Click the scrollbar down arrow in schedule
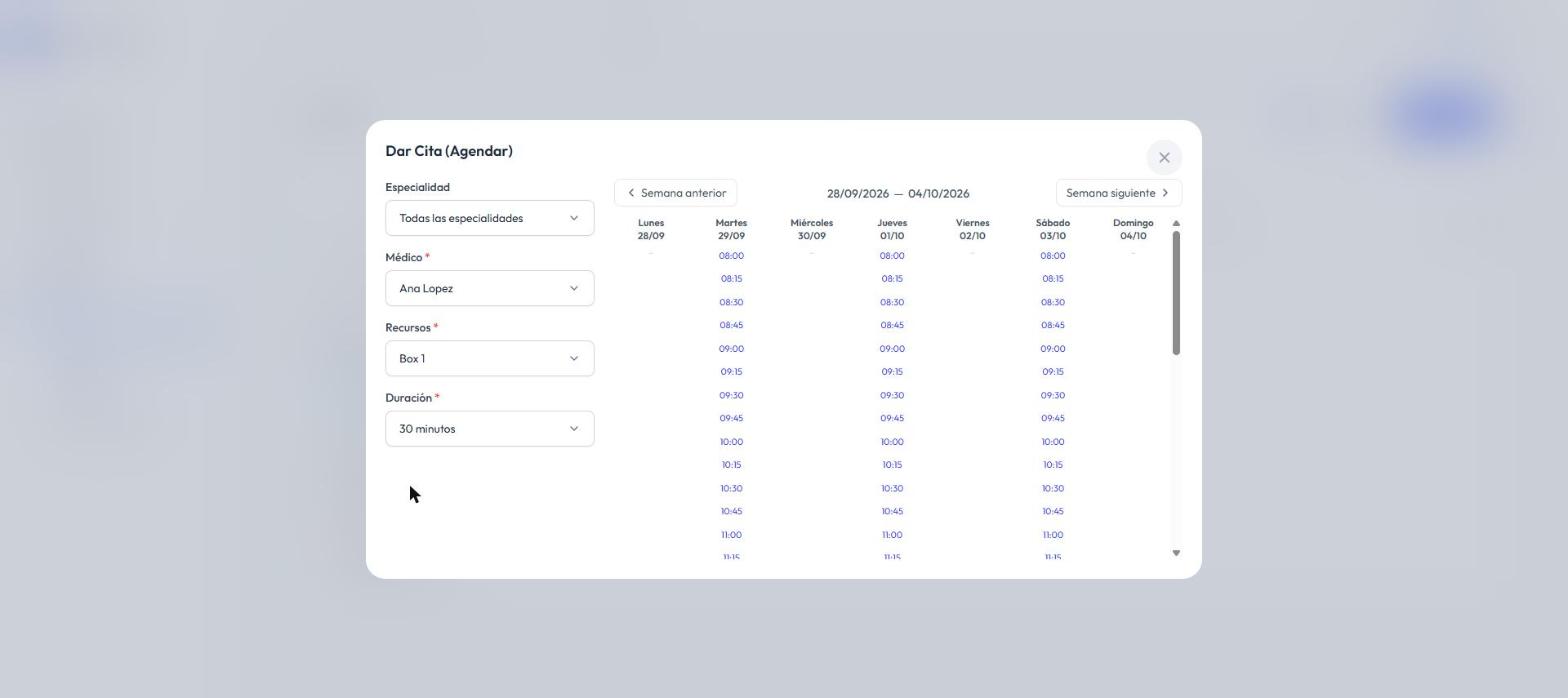The height and width of the screenshot is (698, 1568). pos(1176,553)
